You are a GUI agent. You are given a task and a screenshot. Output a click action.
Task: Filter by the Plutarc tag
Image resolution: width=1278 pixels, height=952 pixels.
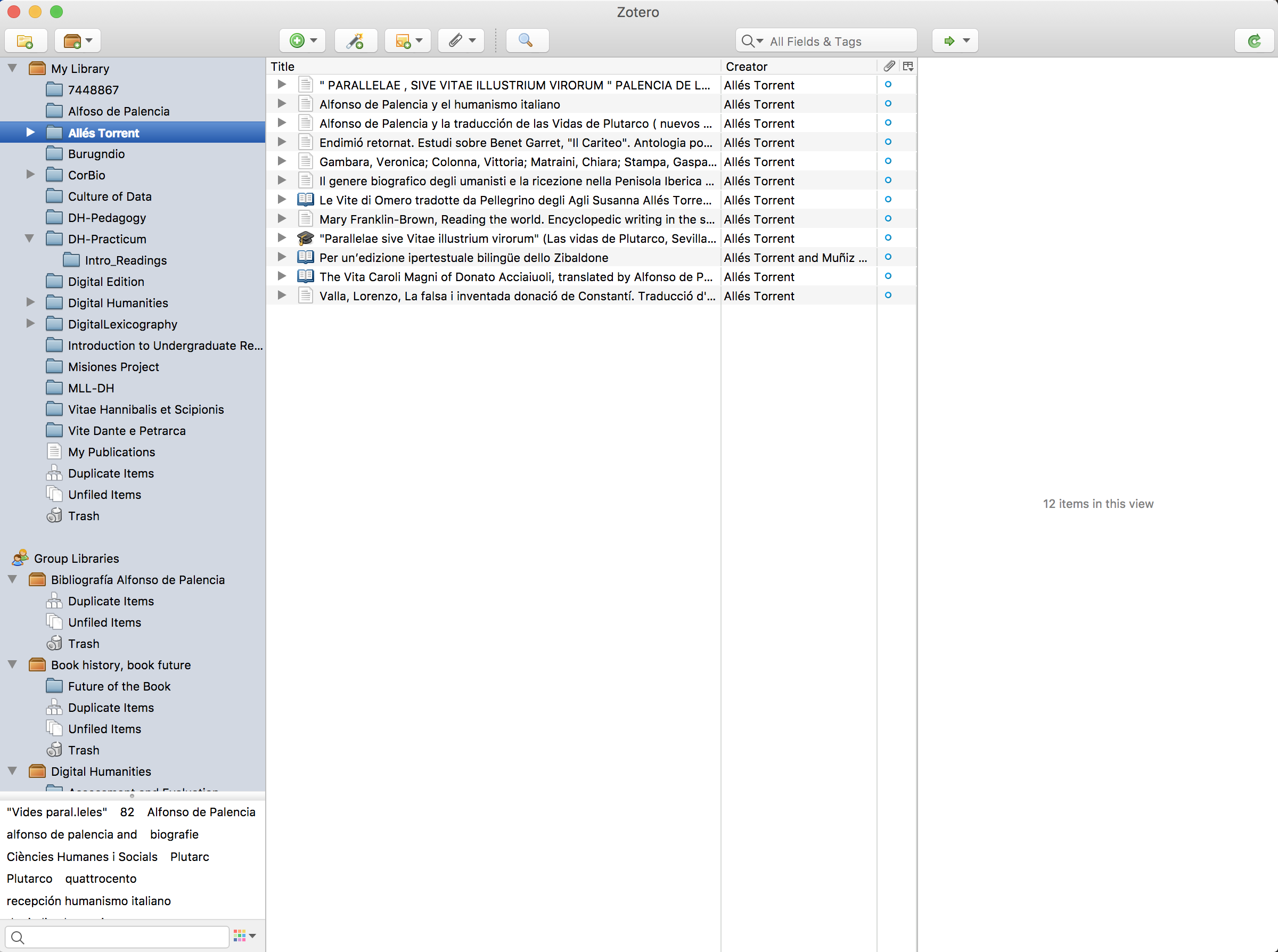click(x=190, y=857)
